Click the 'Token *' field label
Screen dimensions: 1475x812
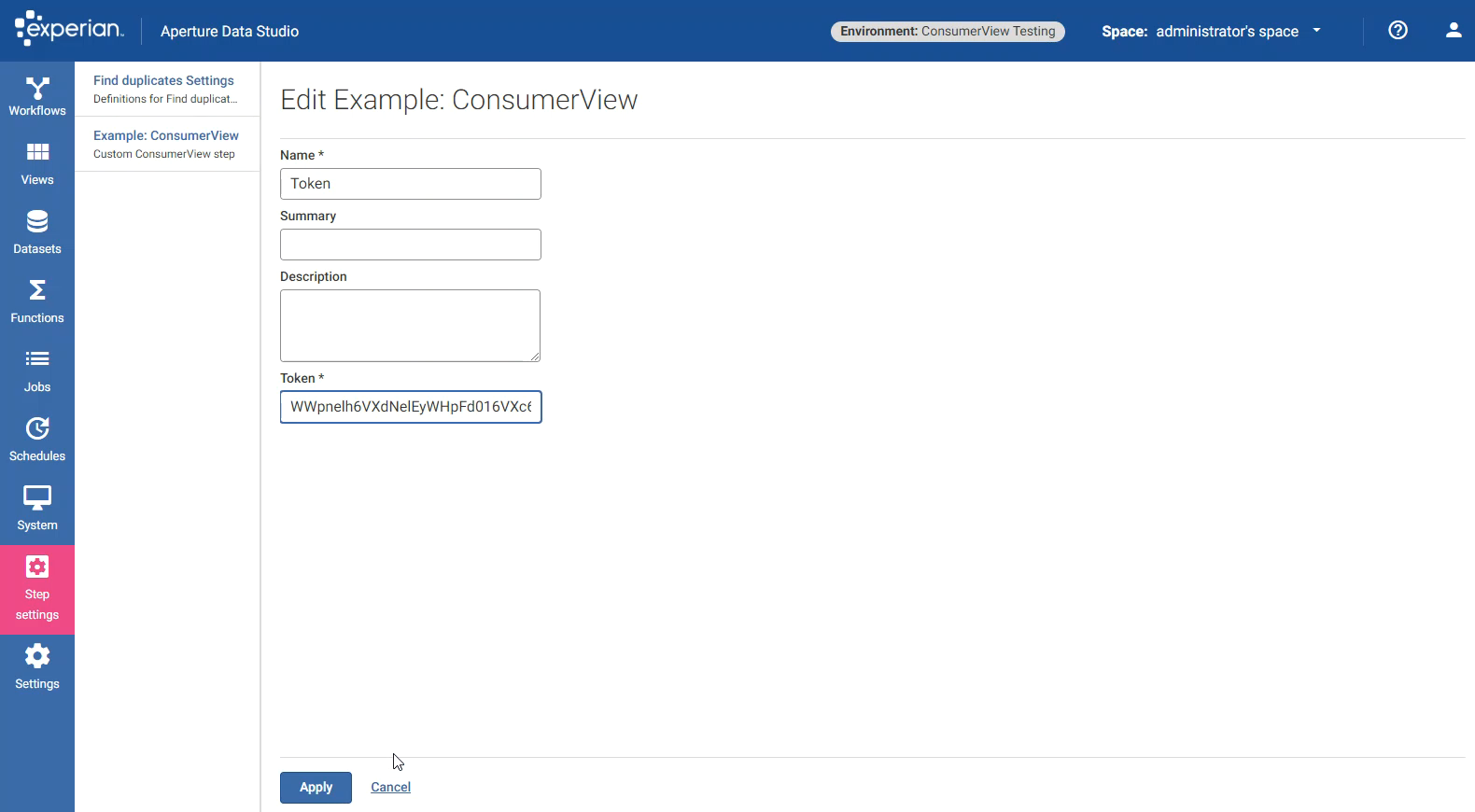click(x=302, y=378)
